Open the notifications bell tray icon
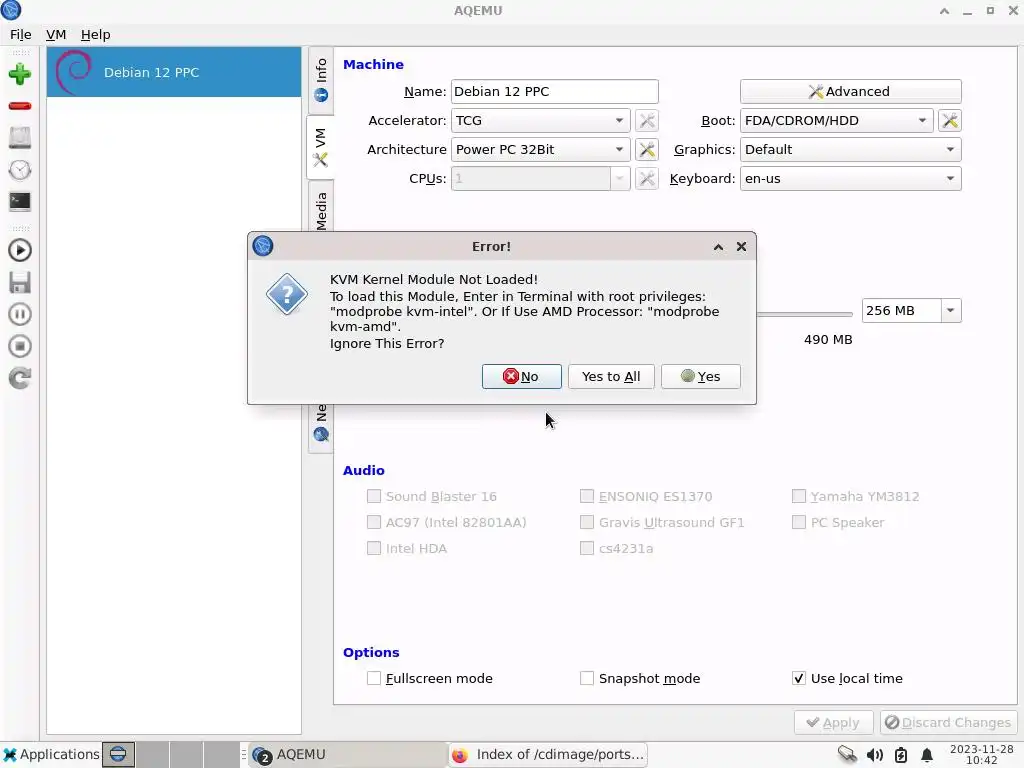Viewport: 1024px width, 768px height. pos(927,755)
